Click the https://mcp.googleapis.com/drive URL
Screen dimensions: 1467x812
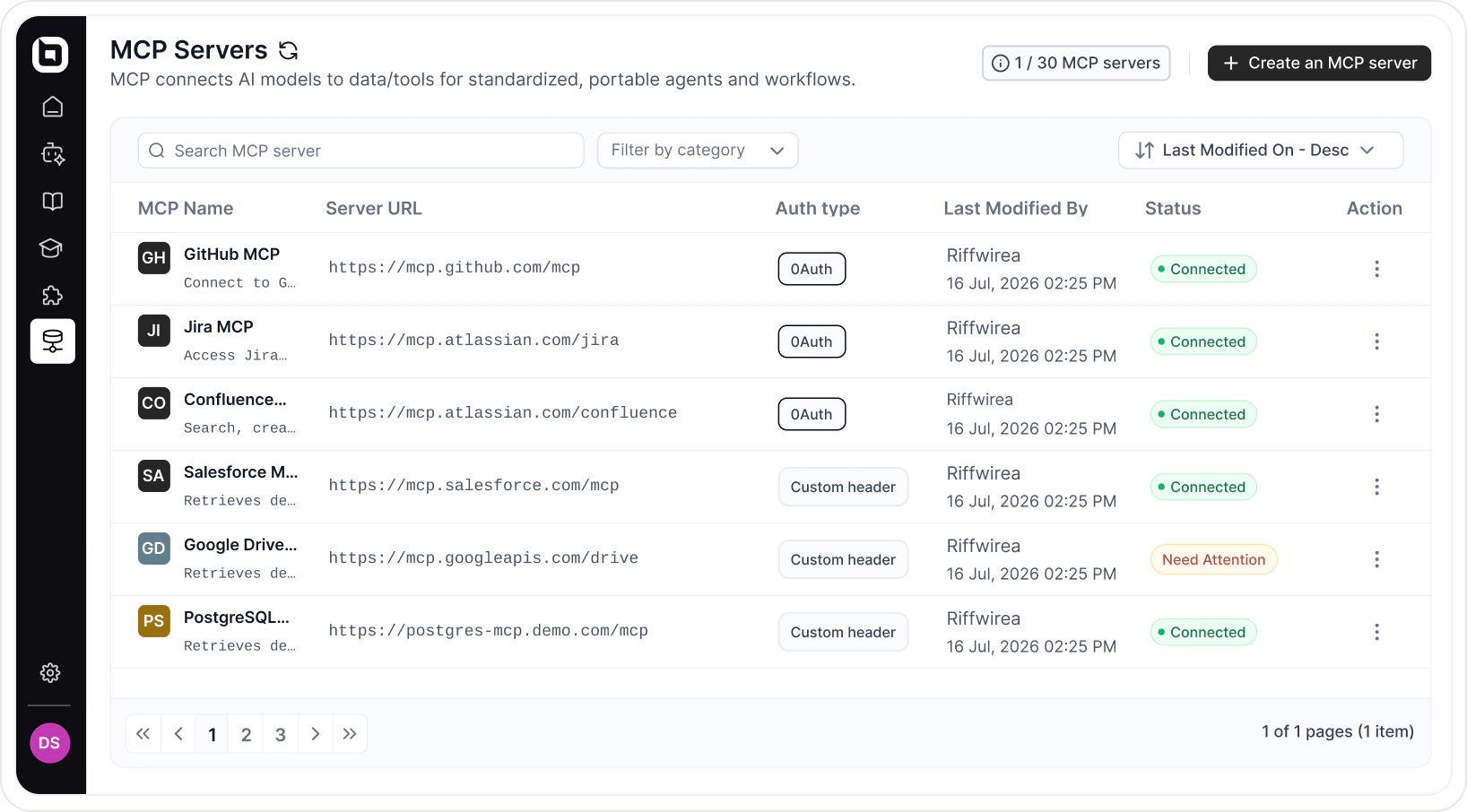[x=483, y=558]
